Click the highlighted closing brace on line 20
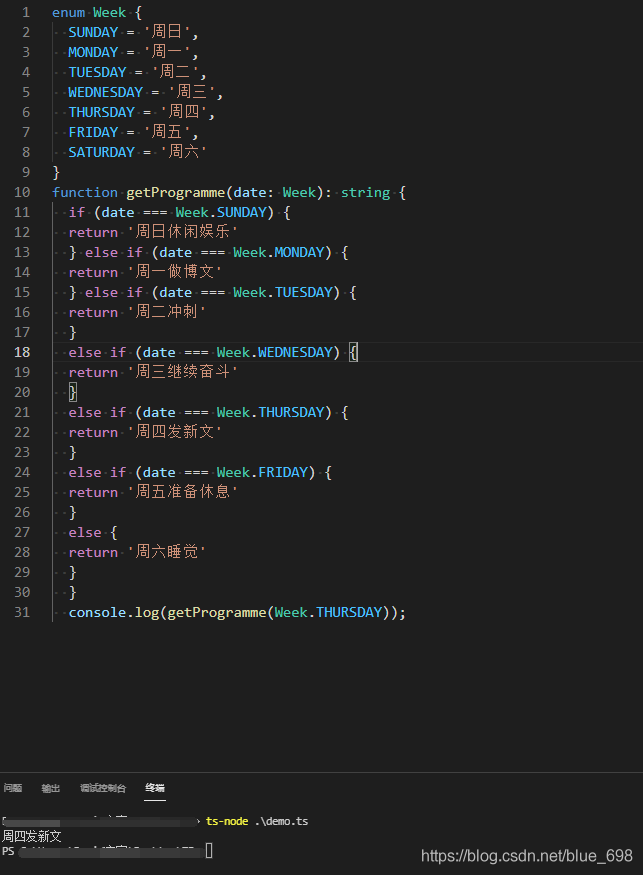The height and width of the screenshot is (875, 643). pos(73,392)
